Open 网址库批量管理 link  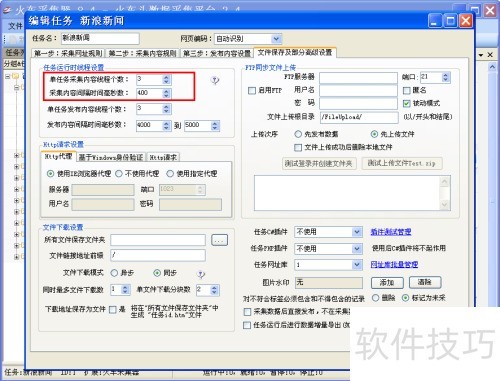(x=394, y=265)
